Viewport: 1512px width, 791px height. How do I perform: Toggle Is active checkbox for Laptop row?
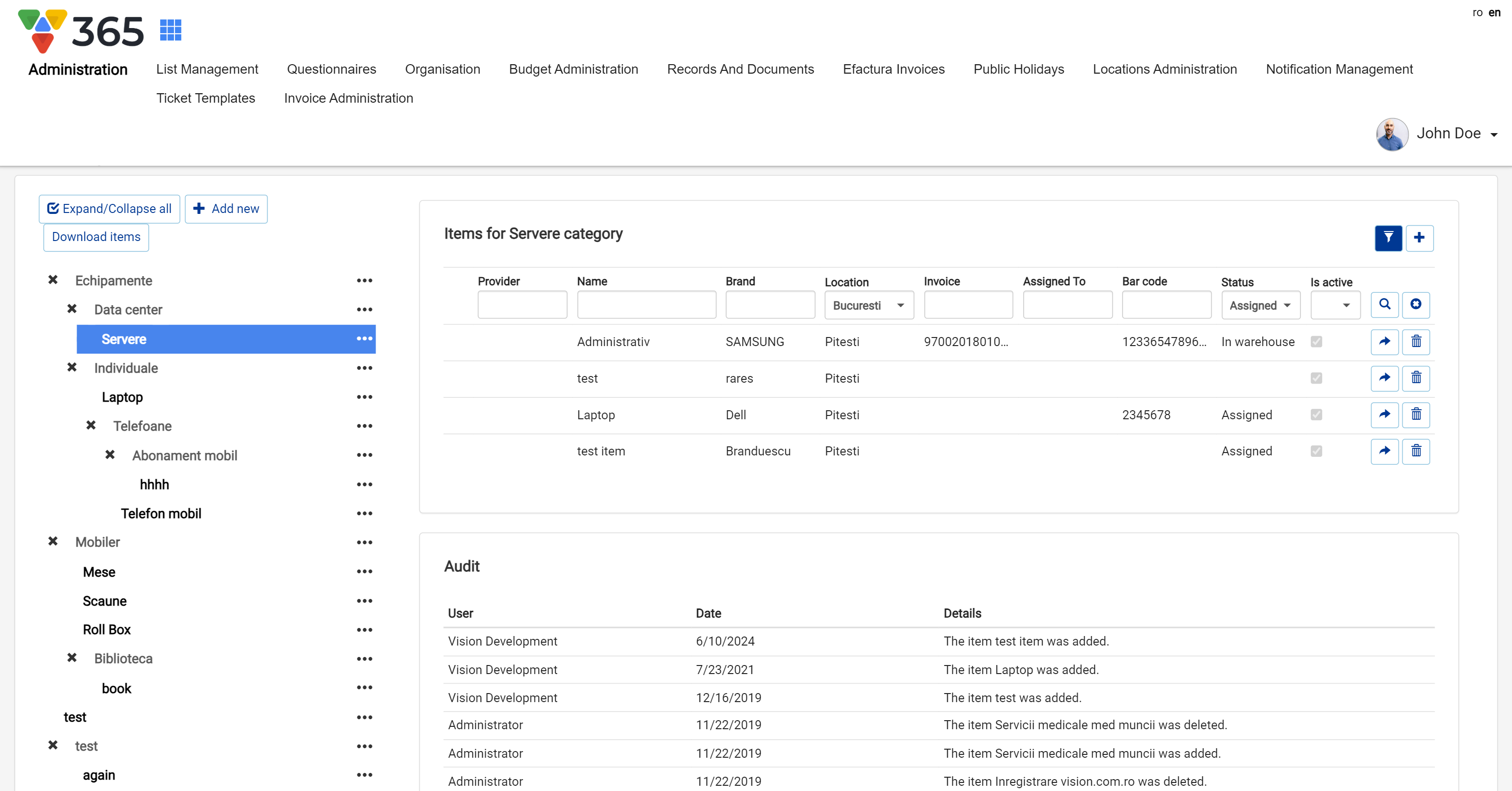tap(1316, 415)
